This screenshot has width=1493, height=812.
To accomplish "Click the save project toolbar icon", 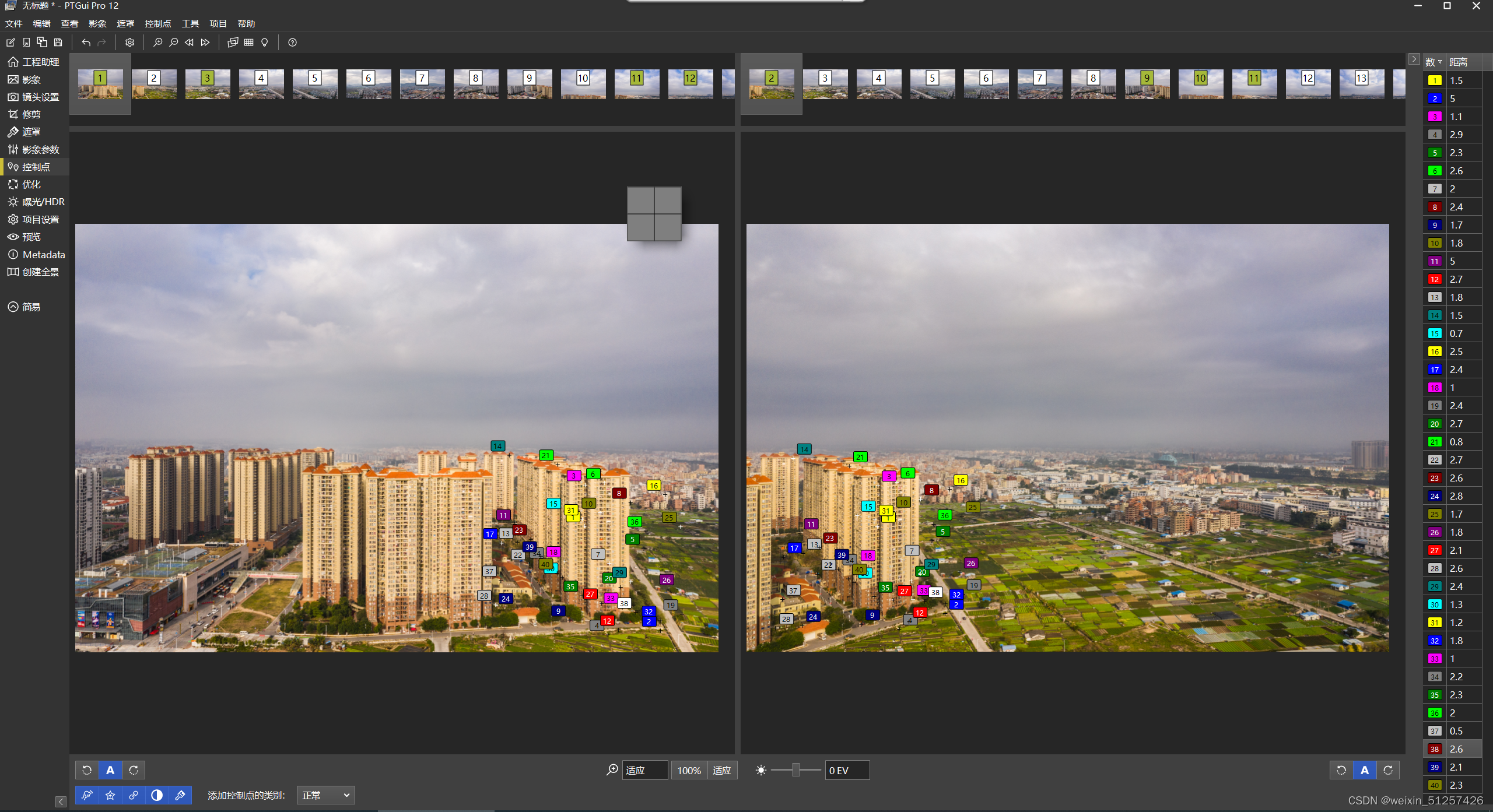I will (58, 42).
